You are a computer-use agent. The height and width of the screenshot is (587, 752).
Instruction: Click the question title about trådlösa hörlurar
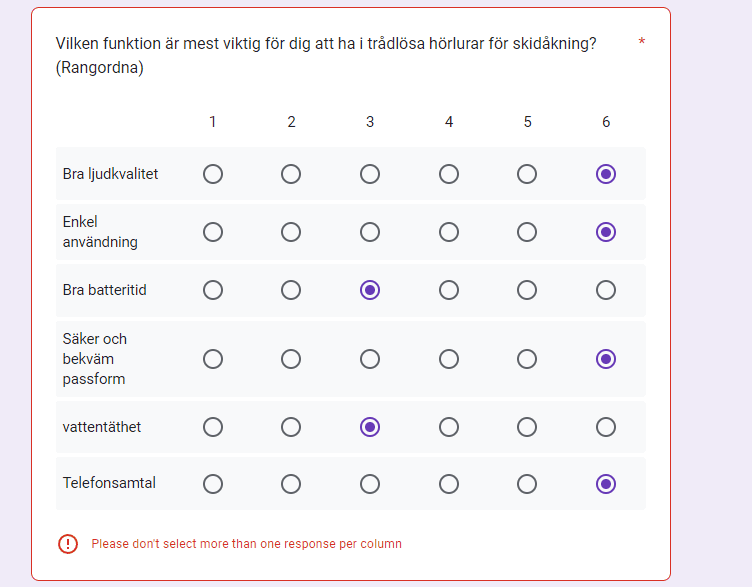pos(327,44)
